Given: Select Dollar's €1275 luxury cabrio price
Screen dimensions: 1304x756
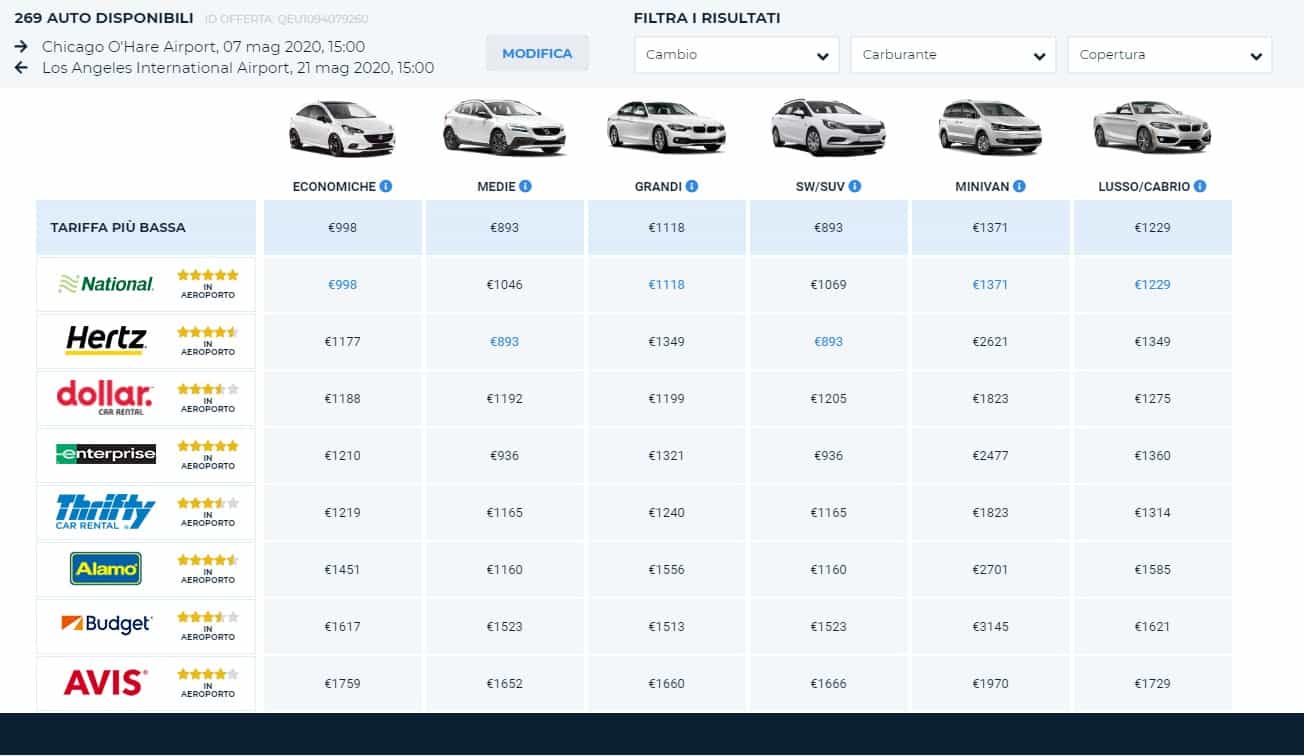Looking at the screenshot, I should click(x=1152, y=398).
